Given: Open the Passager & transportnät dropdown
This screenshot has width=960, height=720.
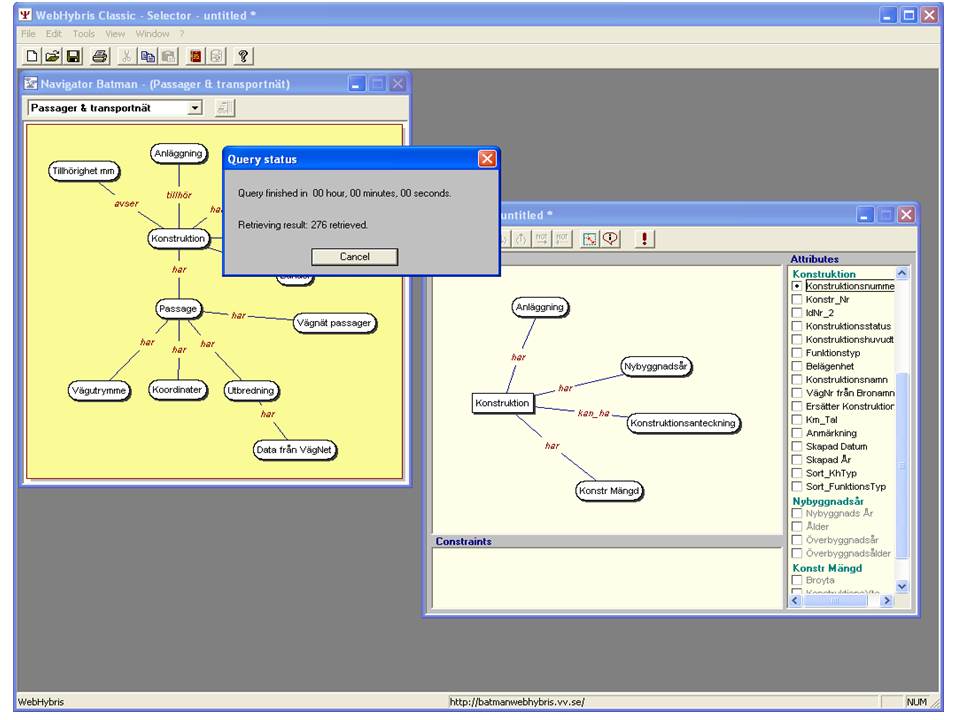Looking at the screenshot, I should pos(195,108).
